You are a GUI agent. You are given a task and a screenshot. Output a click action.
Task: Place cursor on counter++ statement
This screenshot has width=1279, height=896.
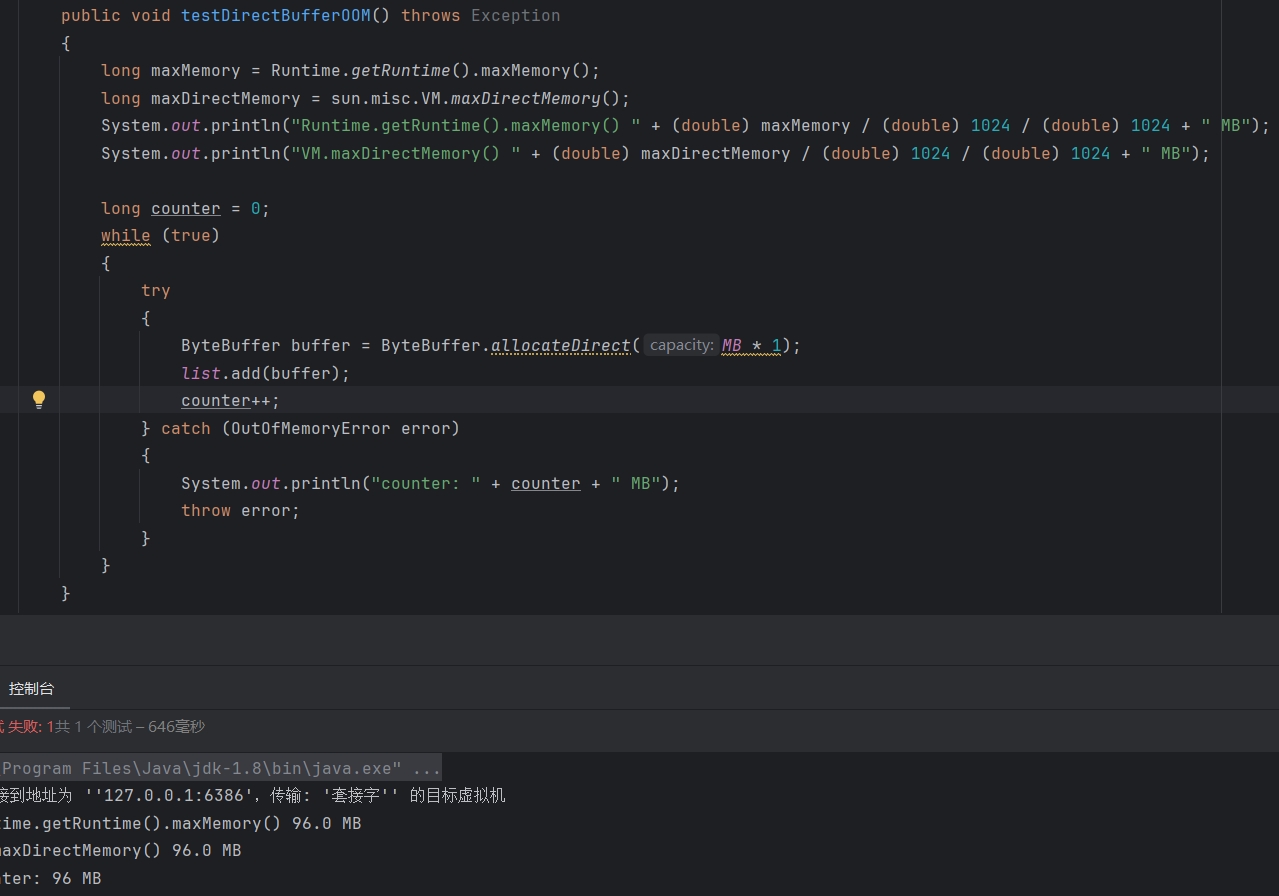click(x=231, y=401)
